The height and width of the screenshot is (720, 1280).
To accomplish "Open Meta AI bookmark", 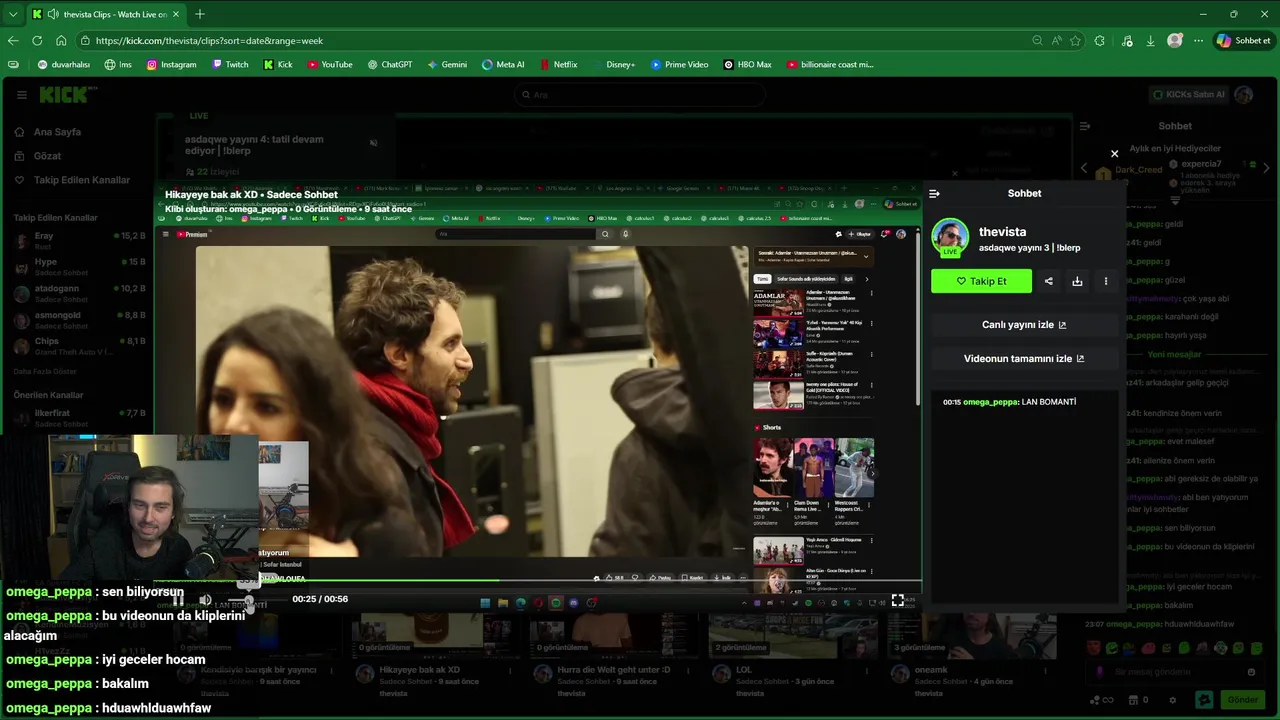I will 502,65.
